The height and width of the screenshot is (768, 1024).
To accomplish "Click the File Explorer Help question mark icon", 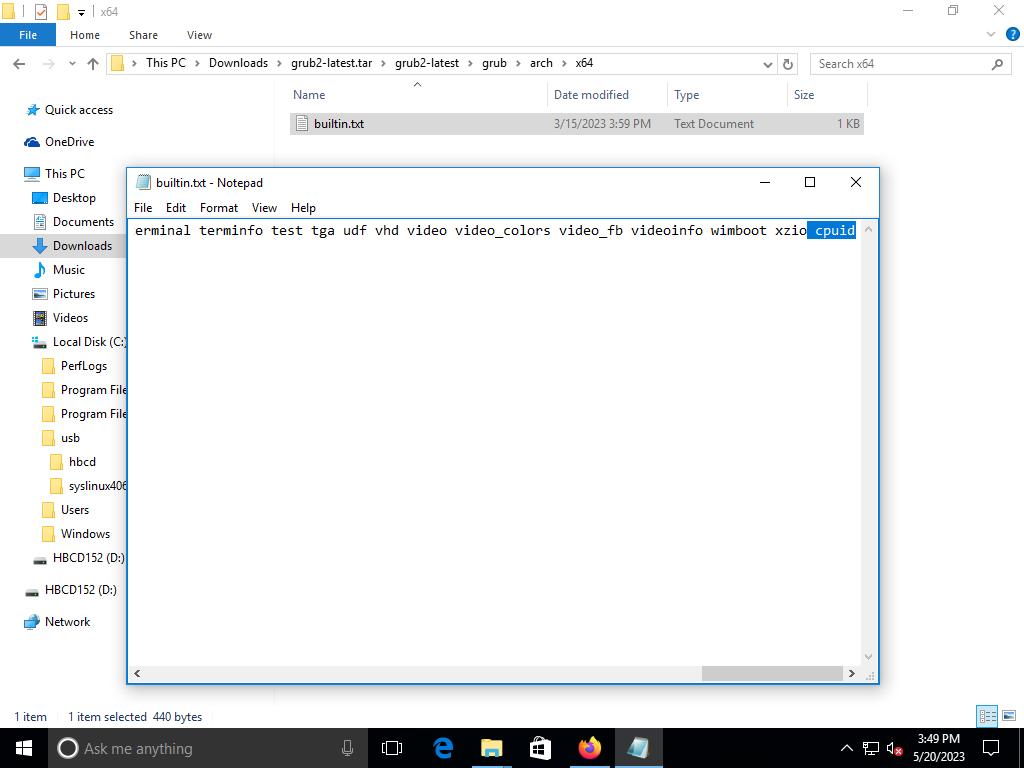I will coord(1009,35).
